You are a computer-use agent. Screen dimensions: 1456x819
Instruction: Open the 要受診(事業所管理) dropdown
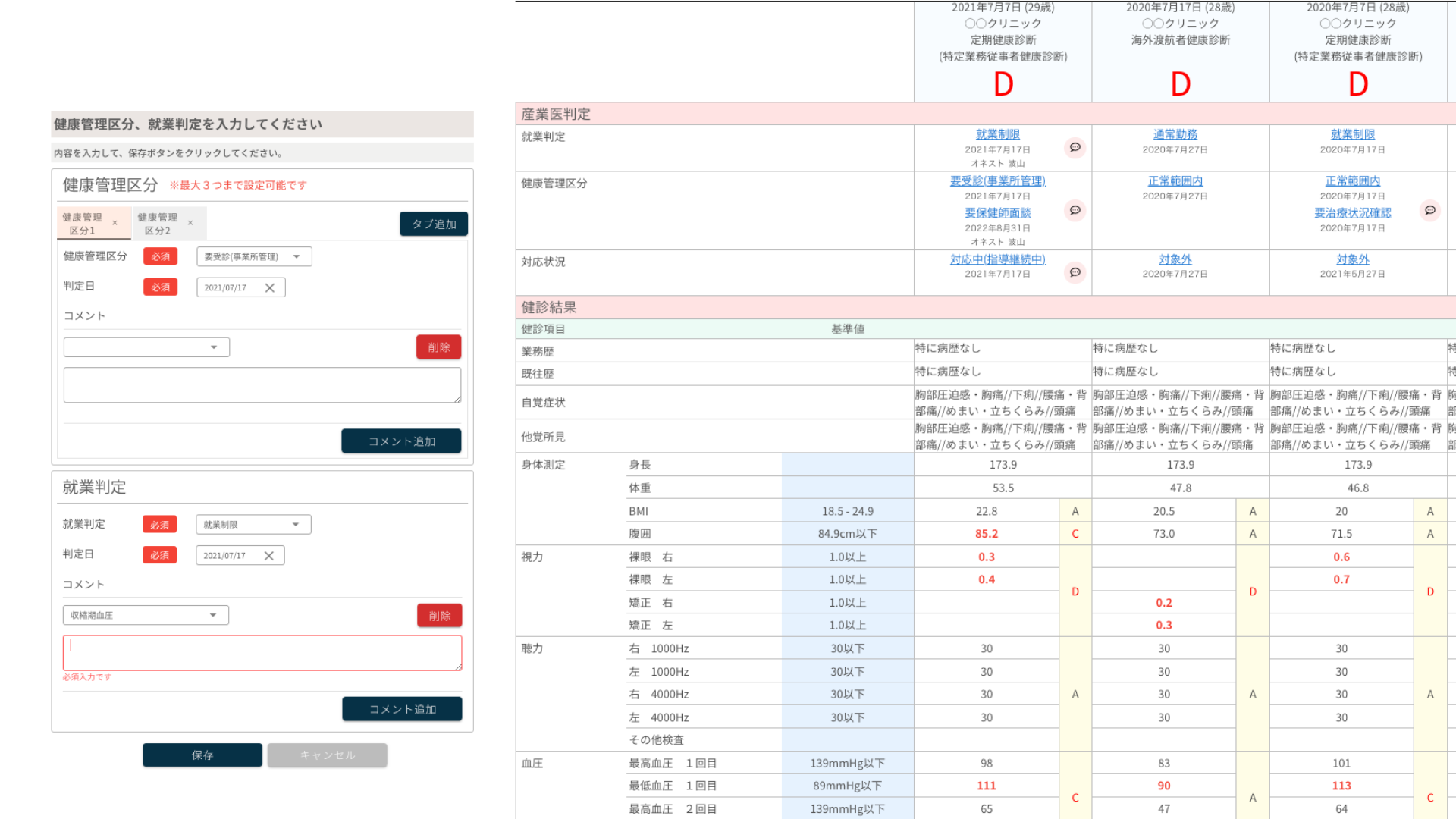pyautogui.click(x=254, y=257)
